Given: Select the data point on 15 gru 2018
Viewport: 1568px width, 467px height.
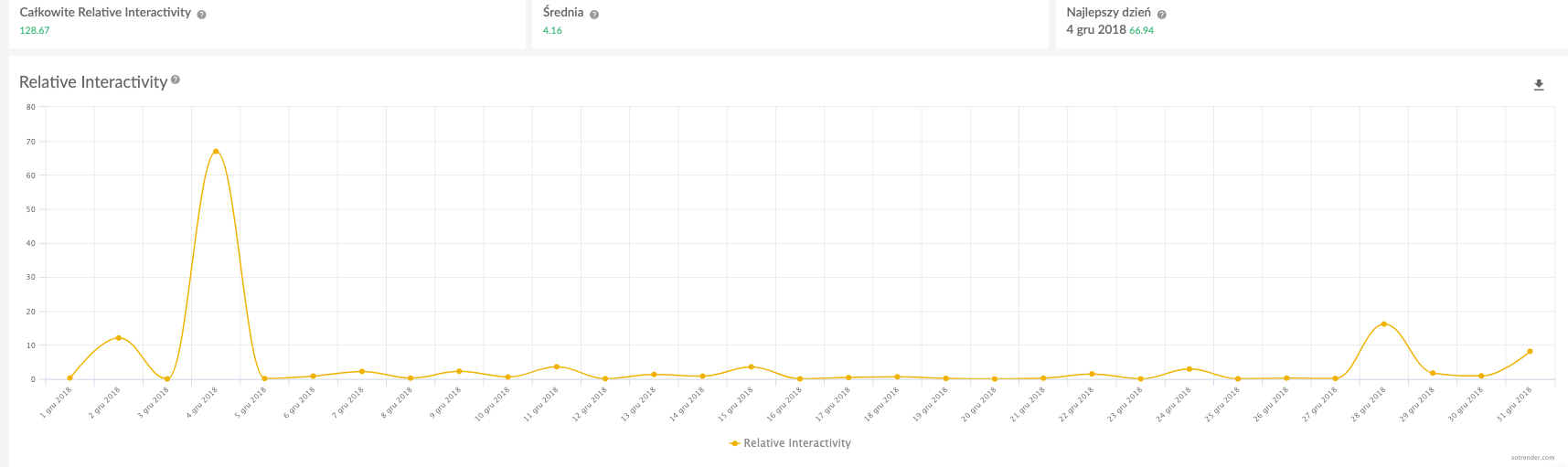Looking at the screenshot, I should pyautogui.click(x=752, y=367).
